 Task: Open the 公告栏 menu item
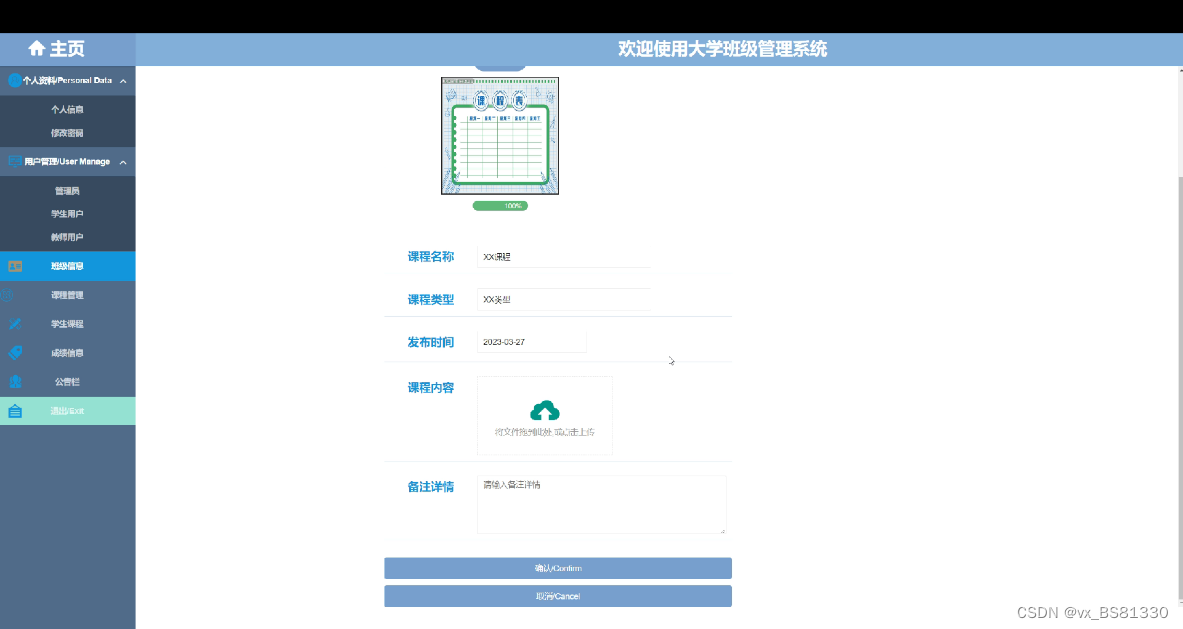click(x=68, y=382)
